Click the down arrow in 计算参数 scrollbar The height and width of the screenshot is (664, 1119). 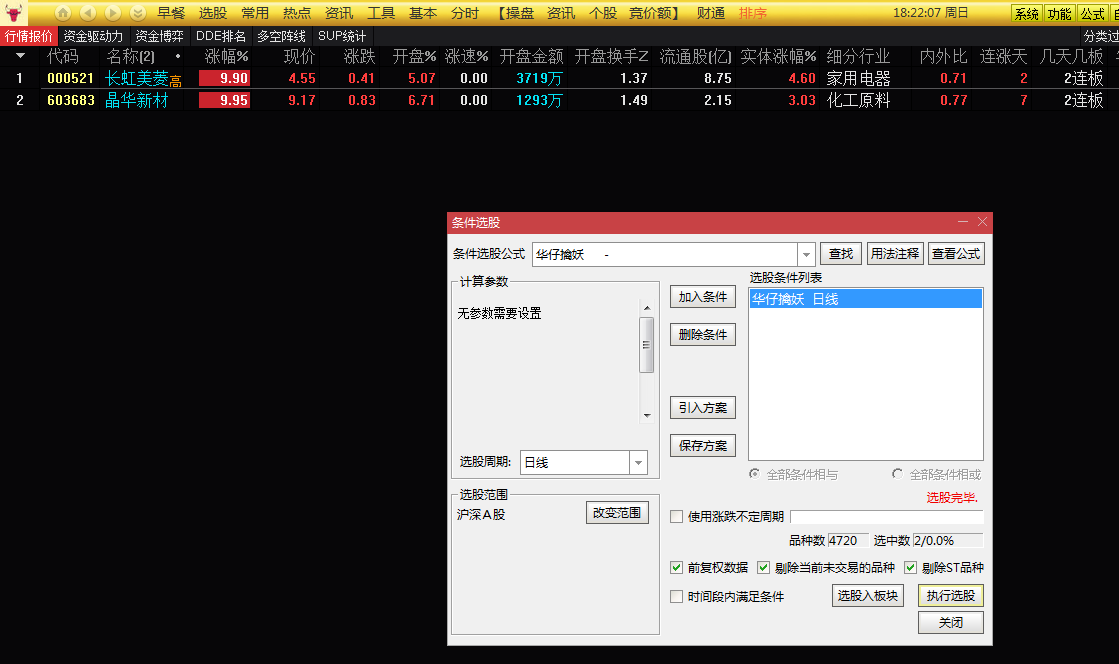[646, 415]
